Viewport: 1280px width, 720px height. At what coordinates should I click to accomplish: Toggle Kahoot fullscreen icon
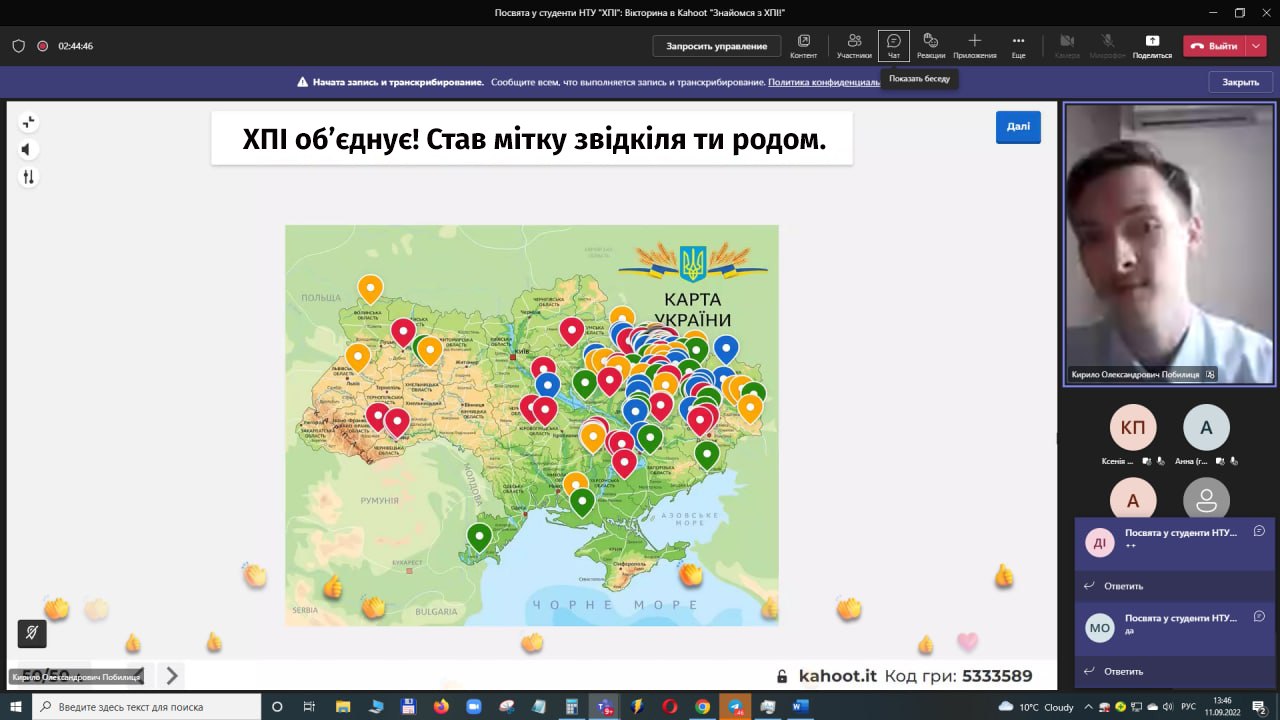(x=28, y=122)
